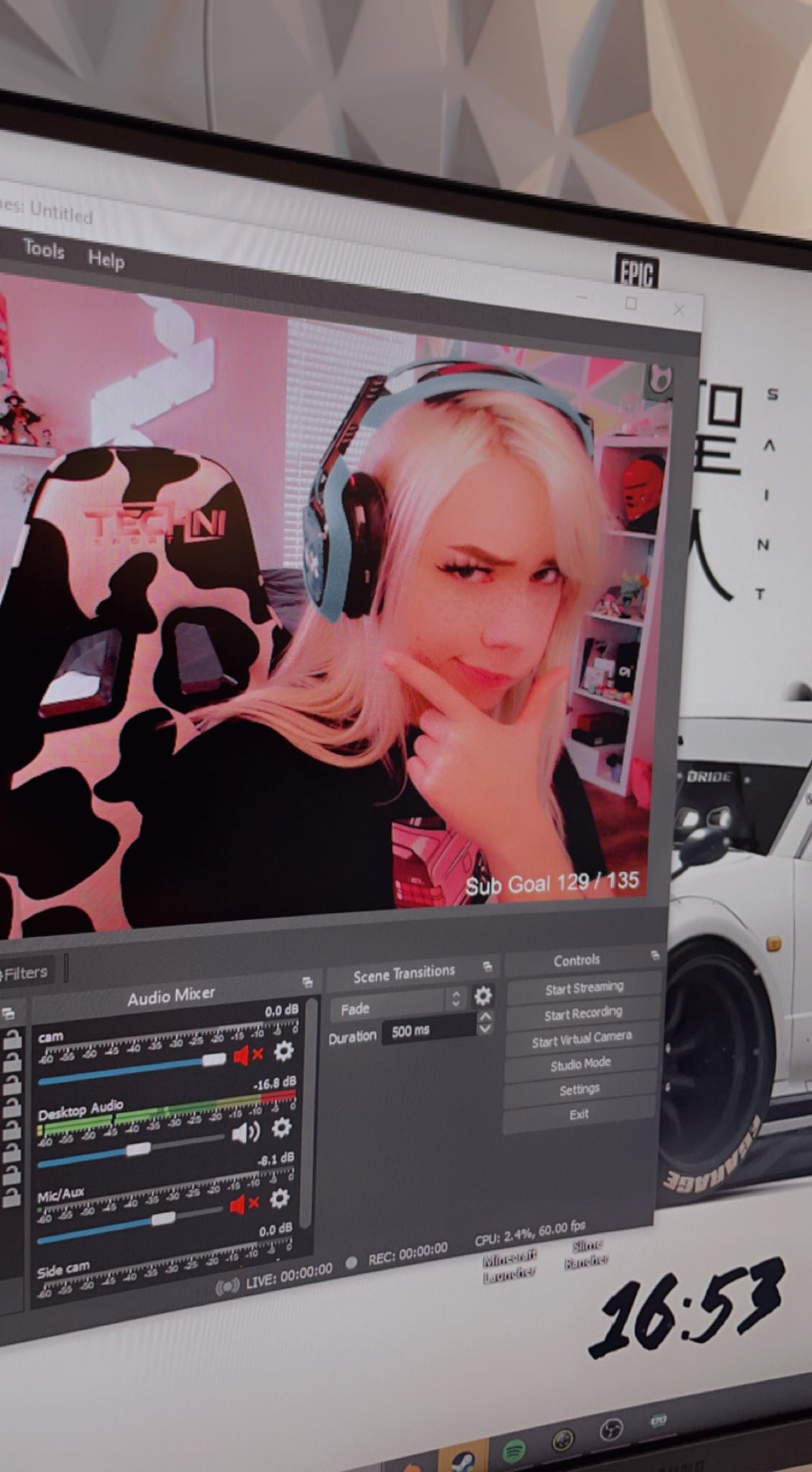
Task: Click the Desktop Audio mixer label
Action: click(80, 1110)
